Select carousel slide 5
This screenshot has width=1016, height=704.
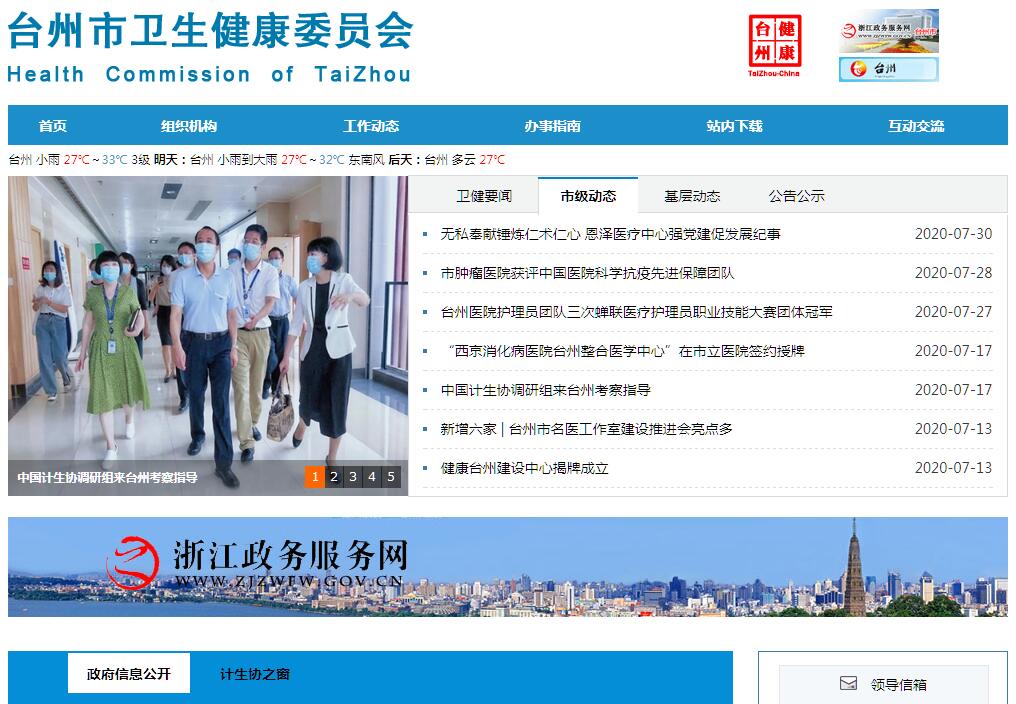(391, 477)
